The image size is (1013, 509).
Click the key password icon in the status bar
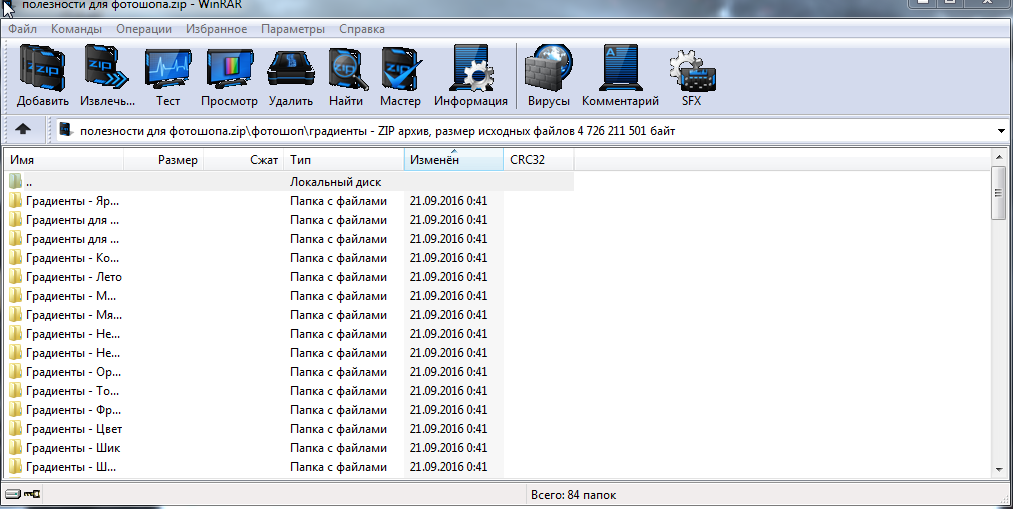tap(32, 494)
